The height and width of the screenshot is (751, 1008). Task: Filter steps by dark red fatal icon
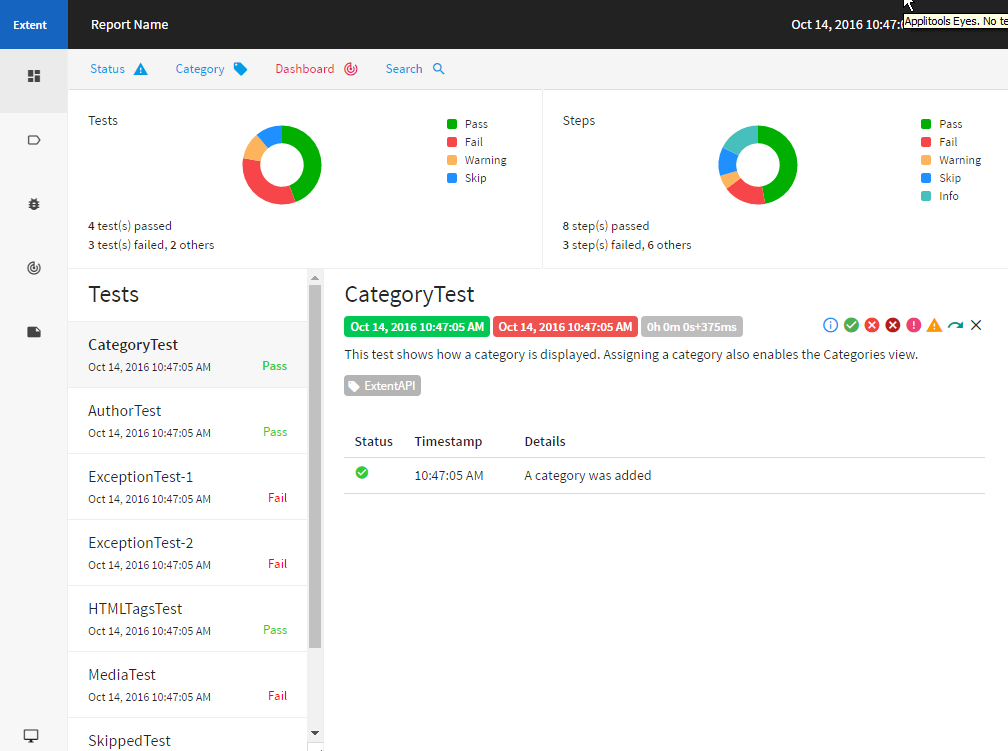pyautogui.click(x=893, y=325)
